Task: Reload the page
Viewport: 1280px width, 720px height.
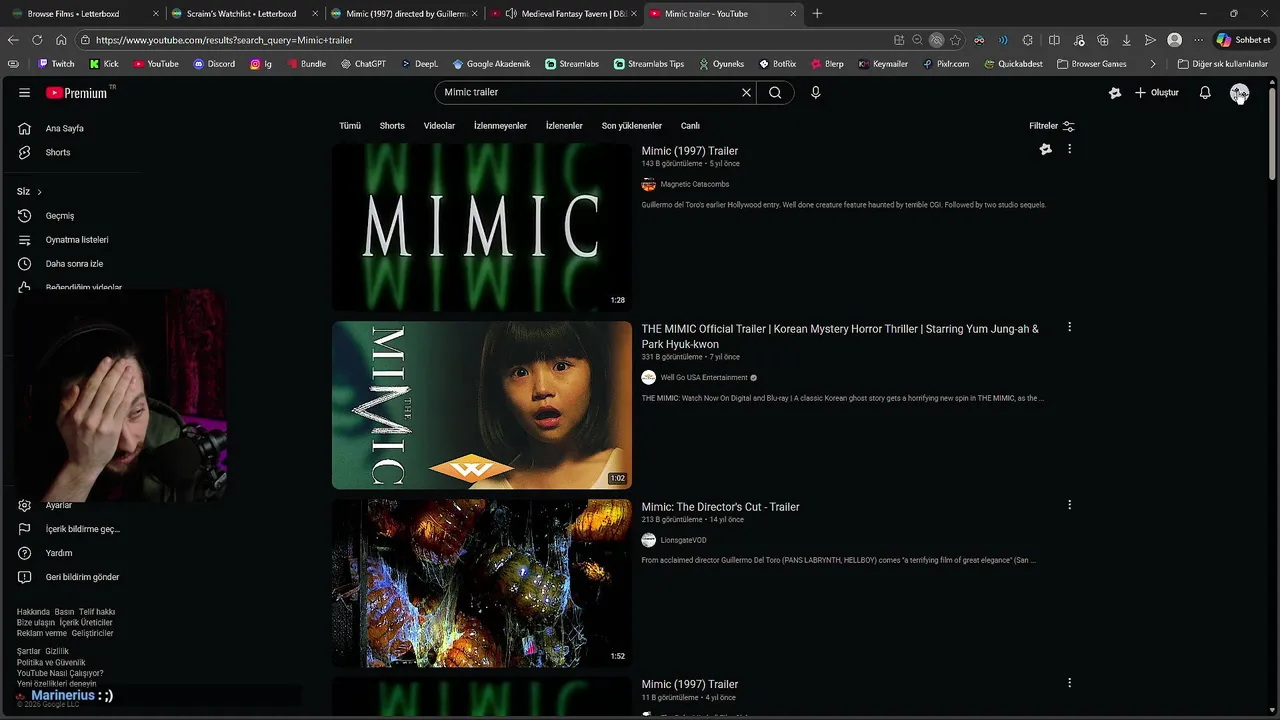Action: pos(37,40)
